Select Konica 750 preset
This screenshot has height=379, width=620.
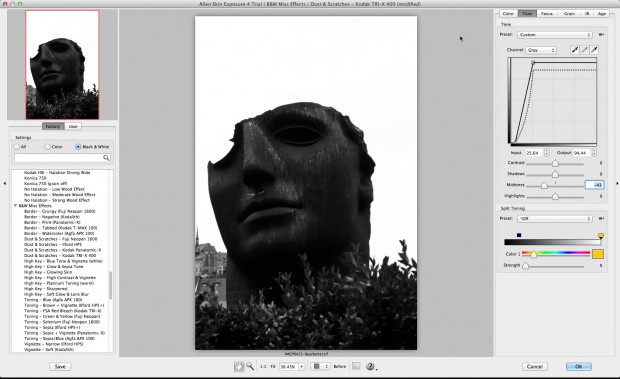[35, 178]
